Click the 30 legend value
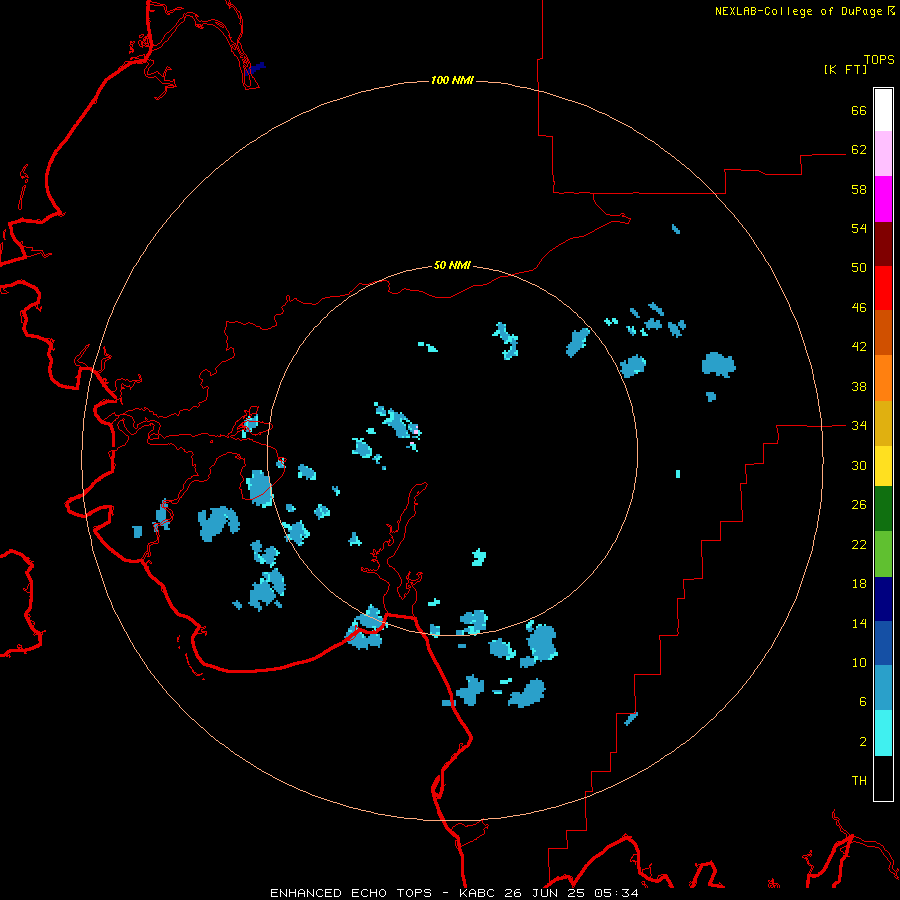This screenshot has width=900, height=900. (859, 465)
